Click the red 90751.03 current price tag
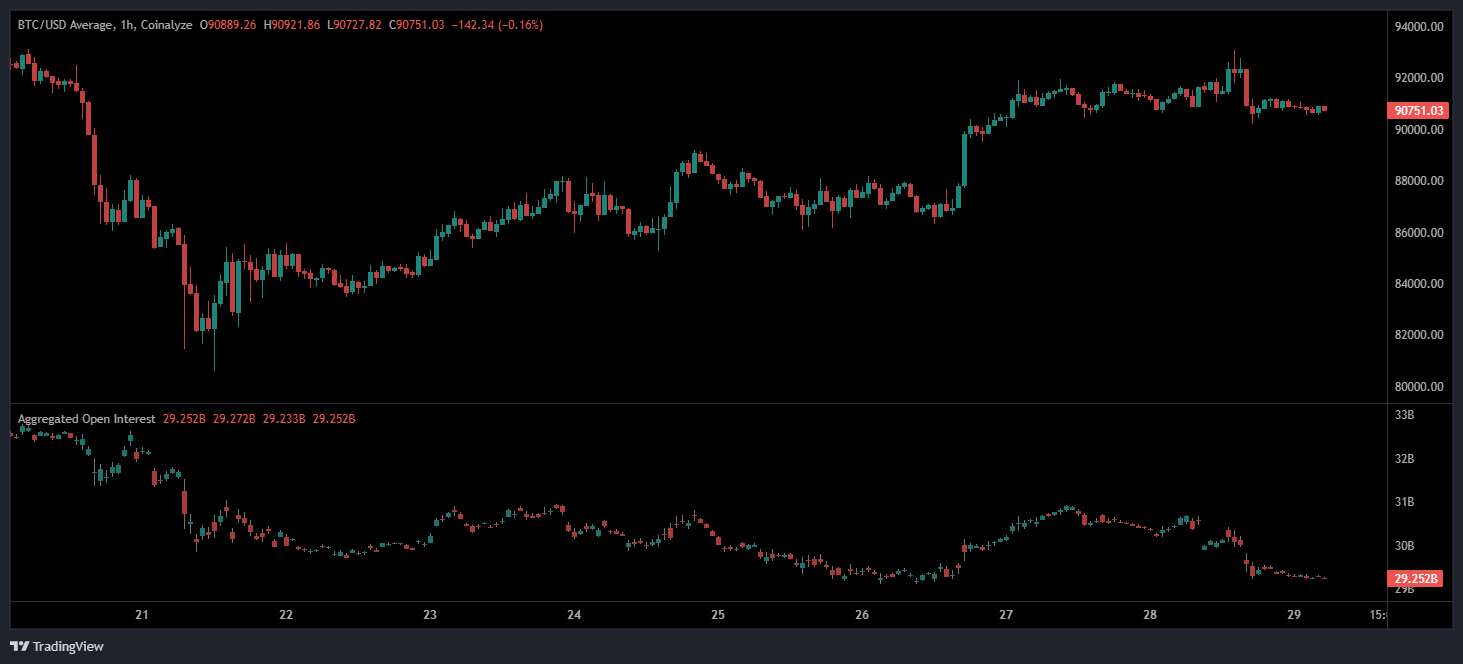Image resolution: width=1463 pixels, height=664 pixels. [x=1417, y=111]
